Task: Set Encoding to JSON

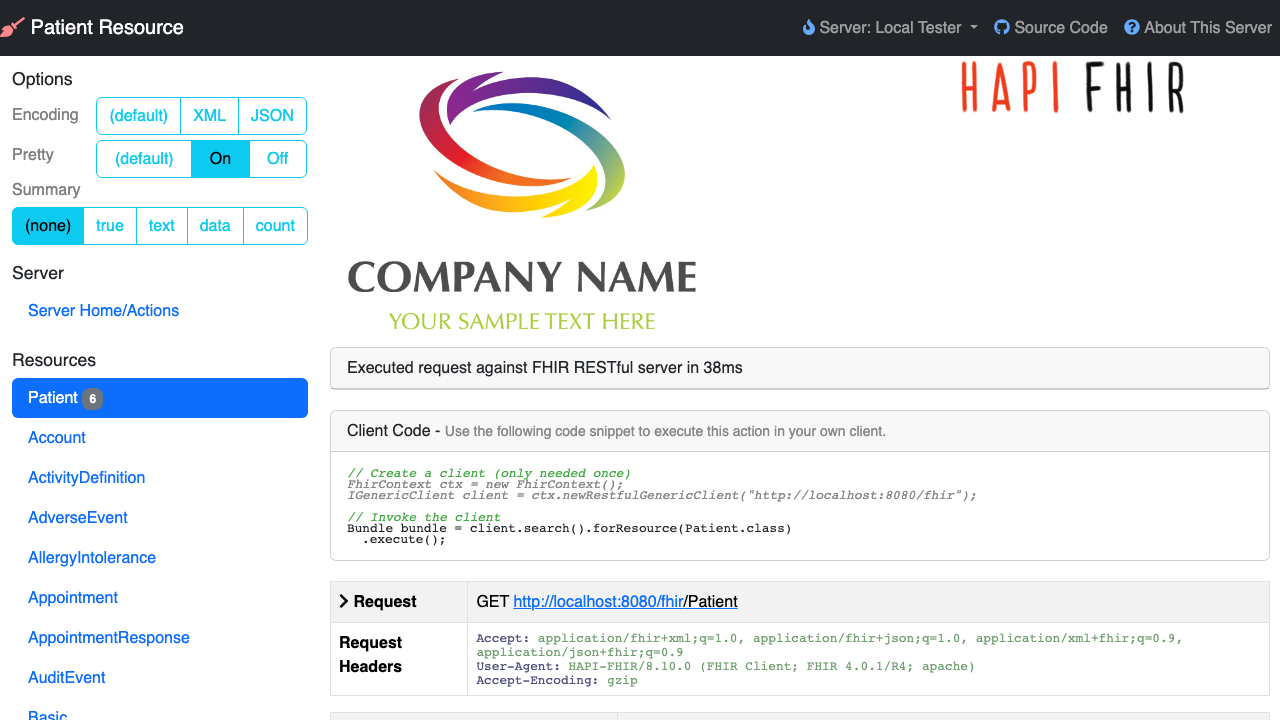Action: pyautogui.click(x=272, y=116)
